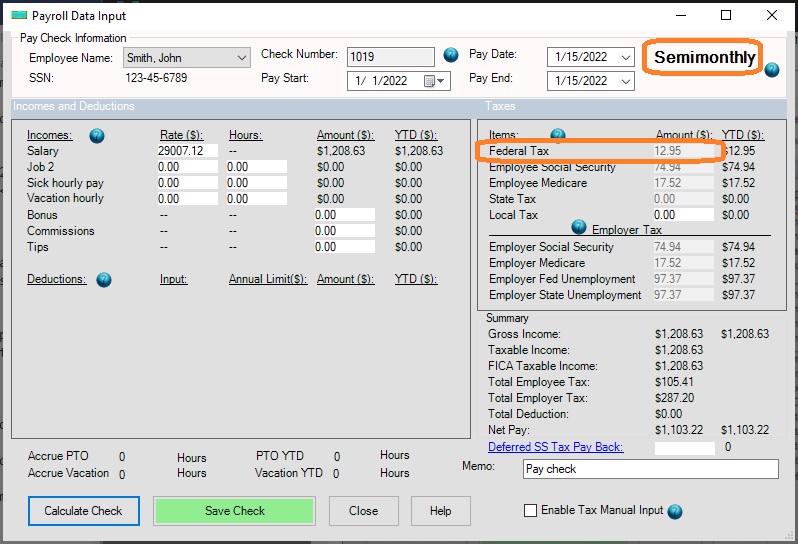Enable Tax Manual Input checkbox

click(531, 511)
